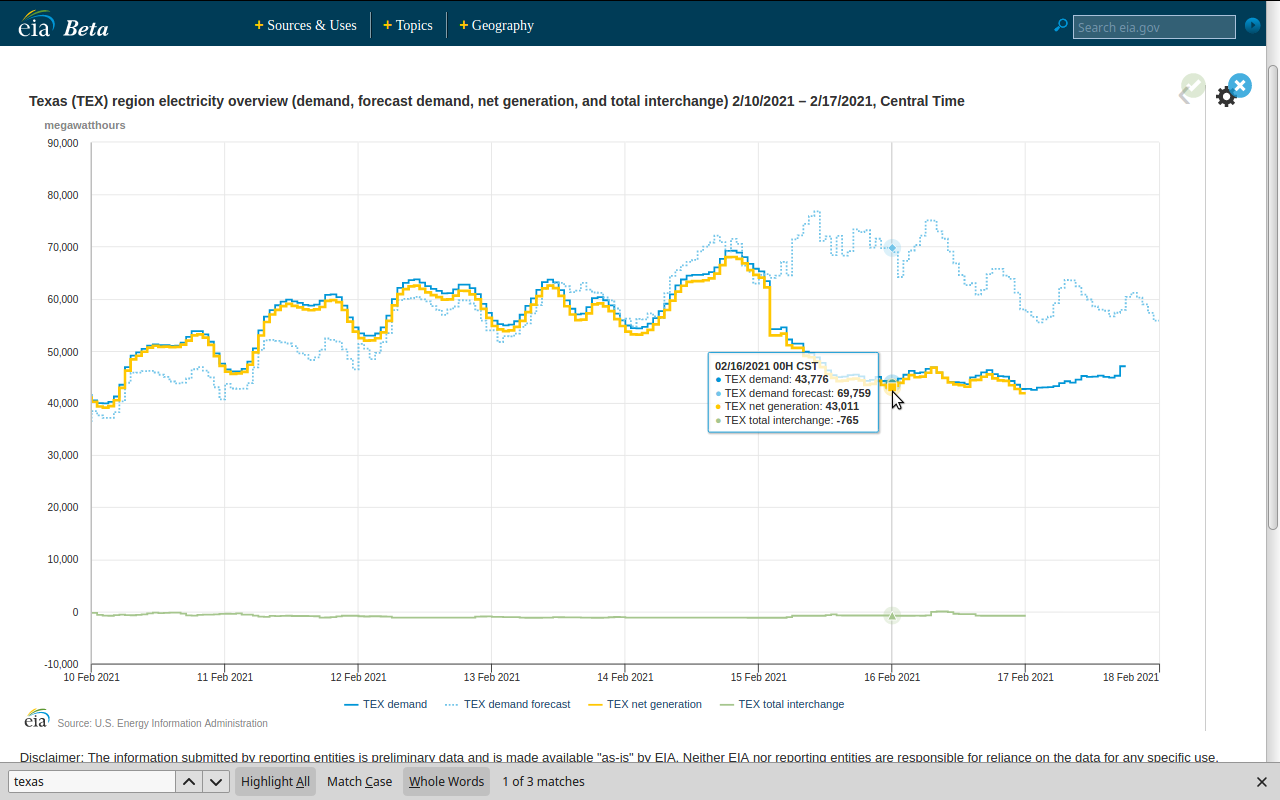Click the chart title text

tap(497, 101)
